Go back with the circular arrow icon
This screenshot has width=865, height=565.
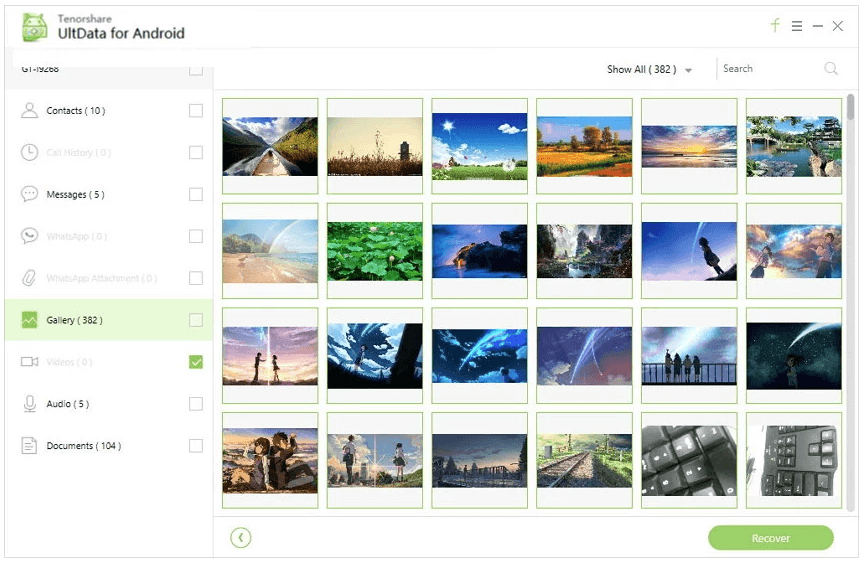pyautogui.click(x=241, y=537)
